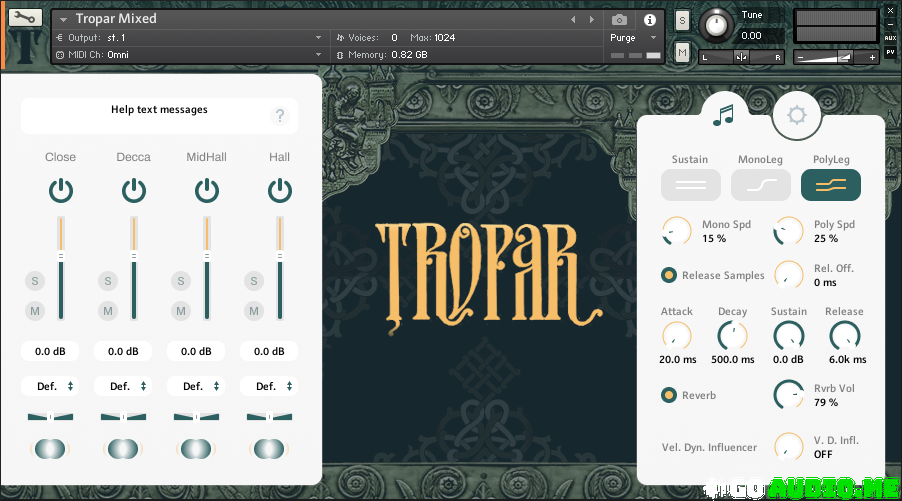Toggle power for the Close microphone
Image resolution: width=902 pixels, height=501 pixels.
tap(61, 190)
